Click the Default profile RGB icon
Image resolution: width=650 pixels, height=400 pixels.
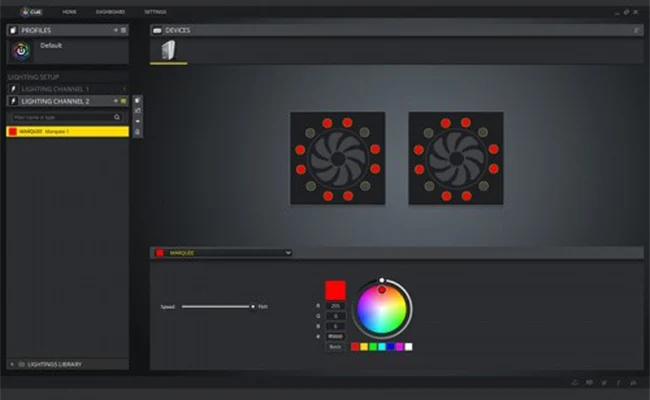[21, 51]
